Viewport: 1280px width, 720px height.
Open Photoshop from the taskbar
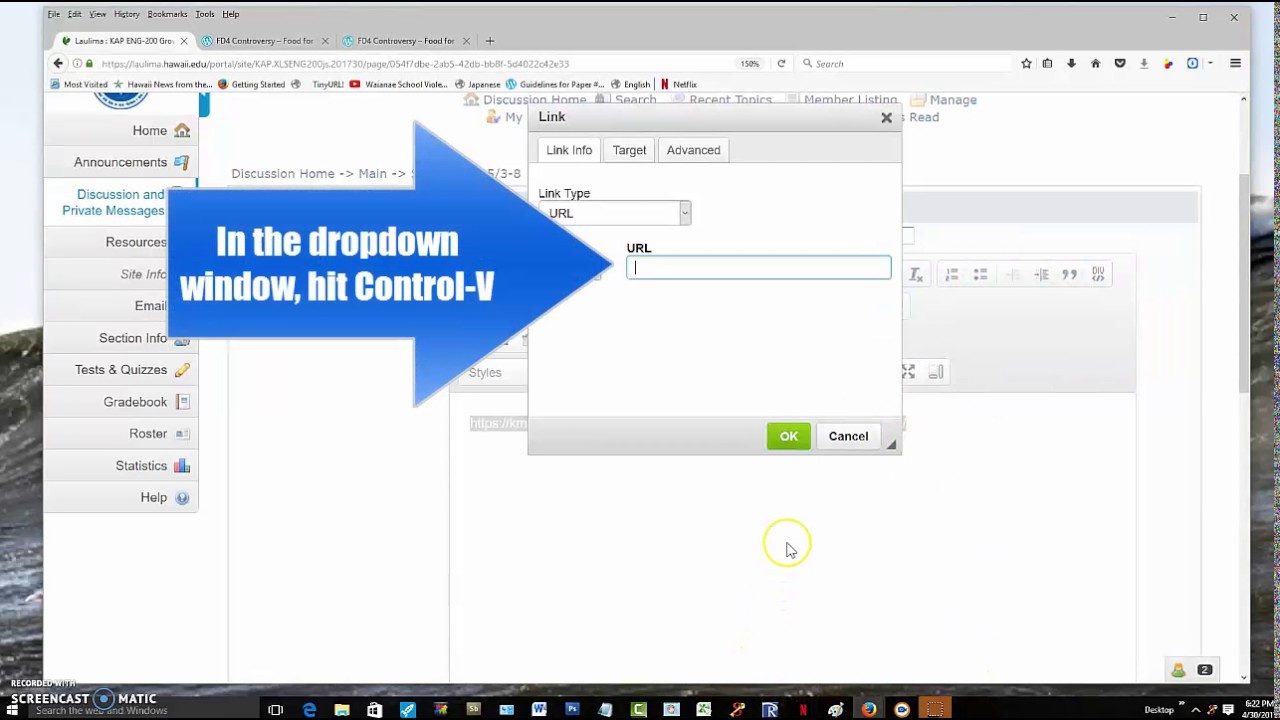[x=572, y=710]
